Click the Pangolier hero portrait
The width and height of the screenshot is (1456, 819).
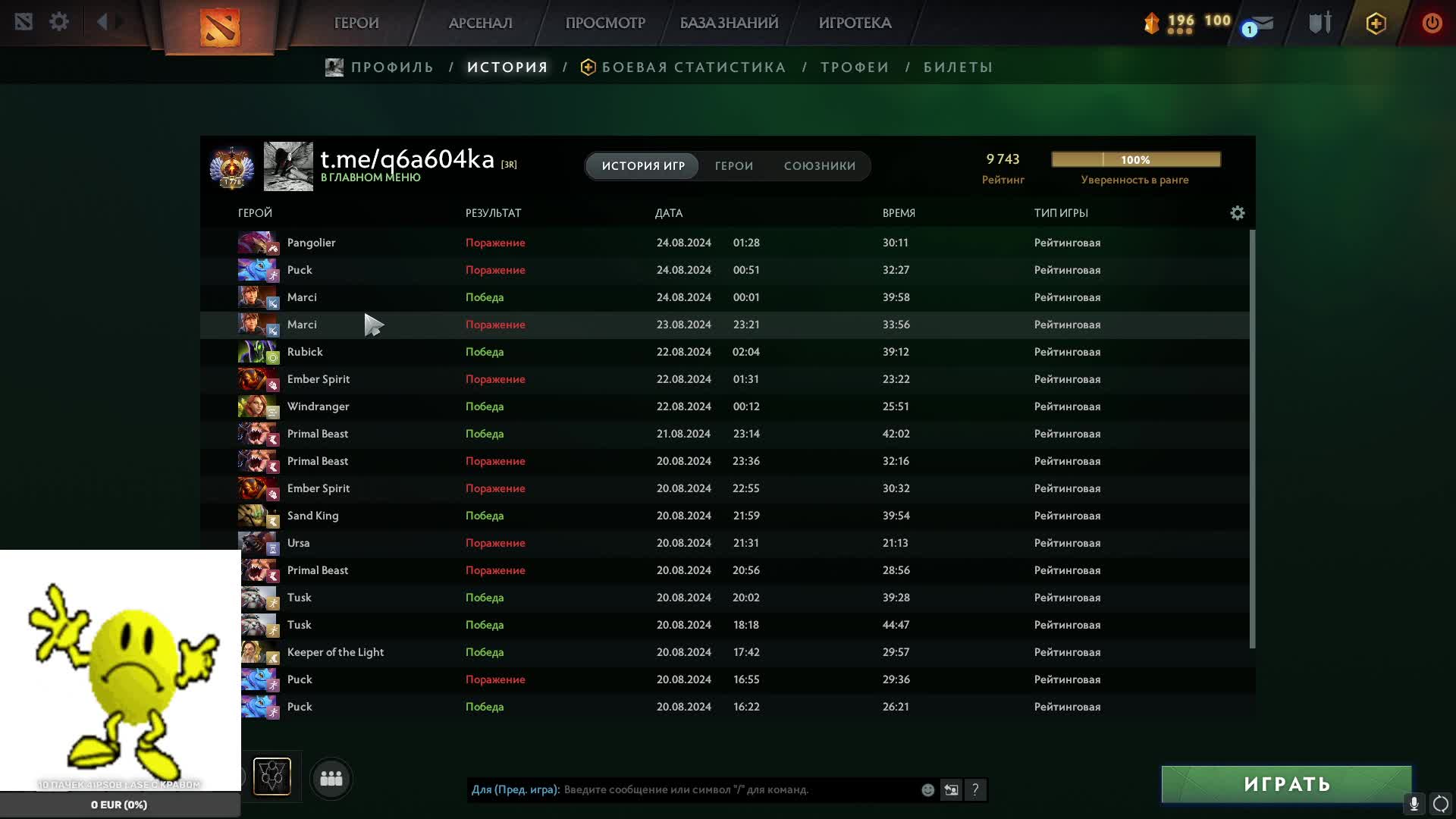coord(259,243)
